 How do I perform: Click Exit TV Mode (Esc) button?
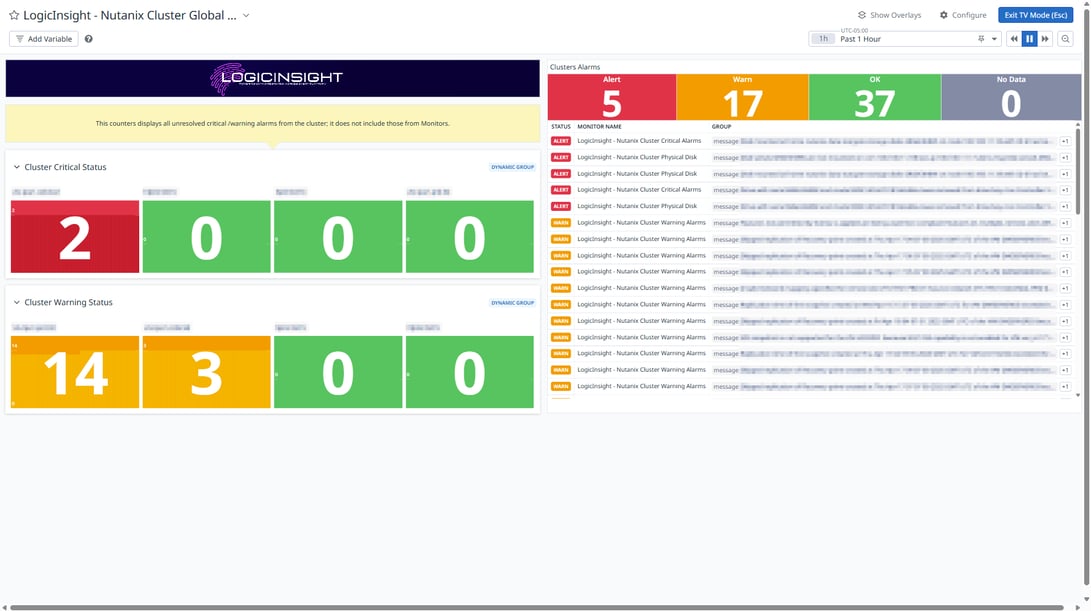(x=1035, y=15)
